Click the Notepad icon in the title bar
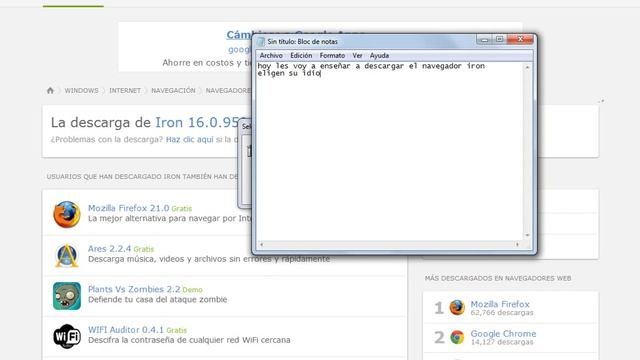 click(261, 41)
